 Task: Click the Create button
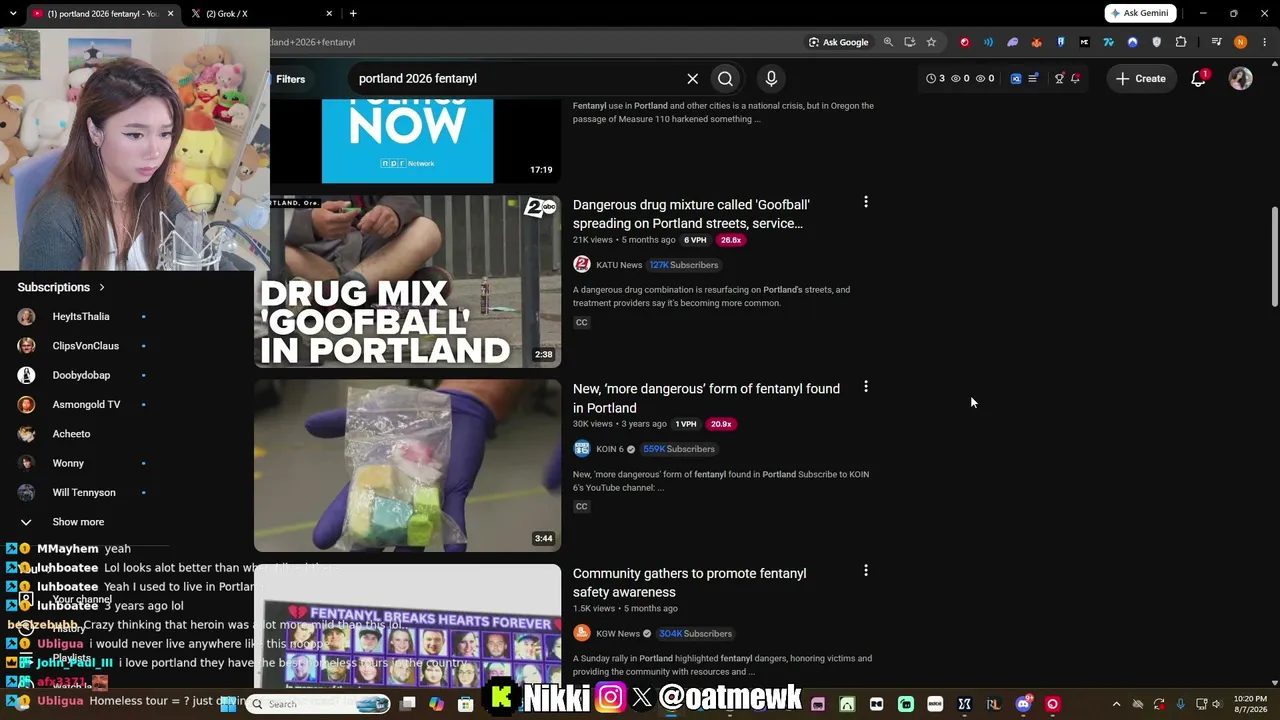1141,78
